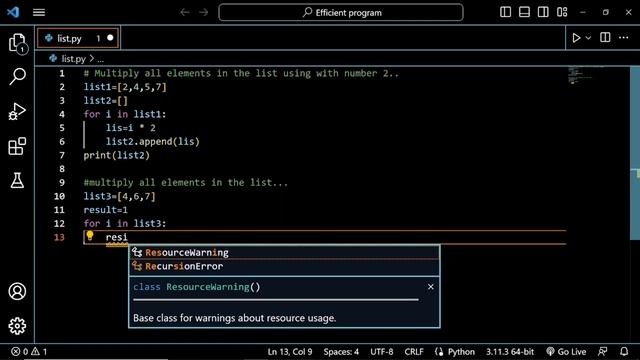Change line ending via CRLF
This screenshot has height=360, width=640.
coord(413,351)
